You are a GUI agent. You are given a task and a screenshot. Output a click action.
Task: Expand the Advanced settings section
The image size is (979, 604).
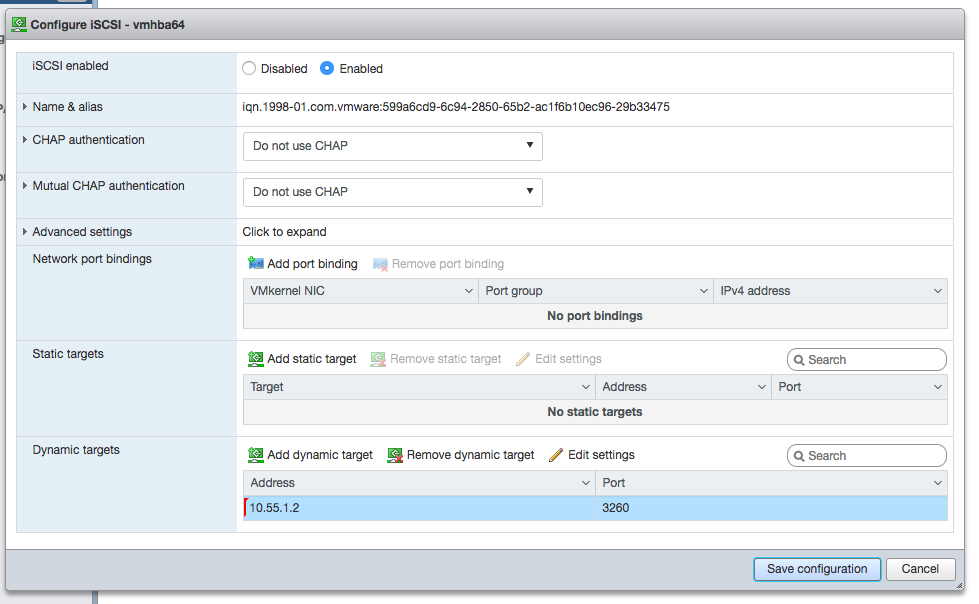(x=24, y=232)
